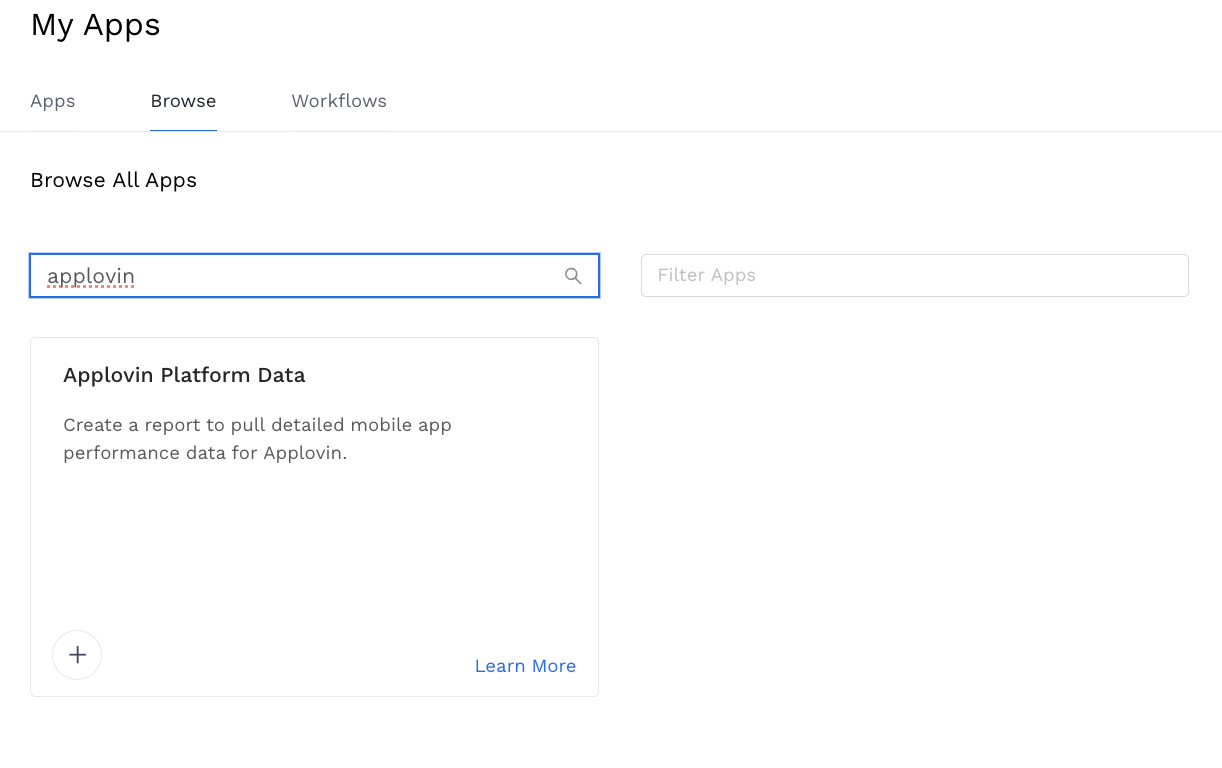Open the Workflows tab

tap(339, 100)
